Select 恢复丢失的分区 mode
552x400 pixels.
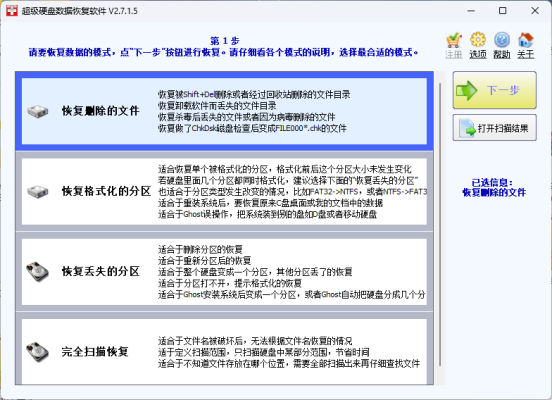(224, 272)
